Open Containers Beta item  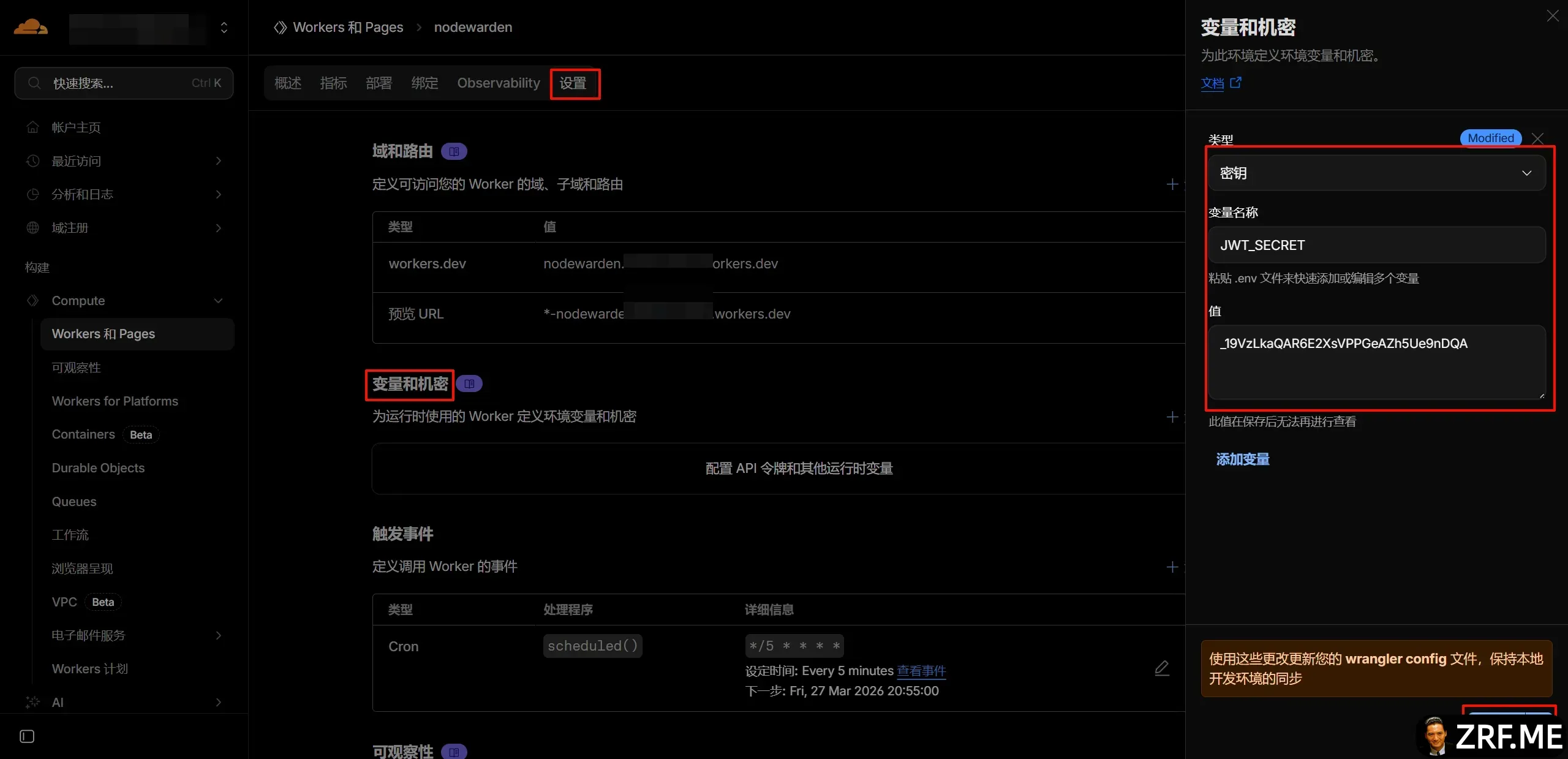tap(105, 434)
